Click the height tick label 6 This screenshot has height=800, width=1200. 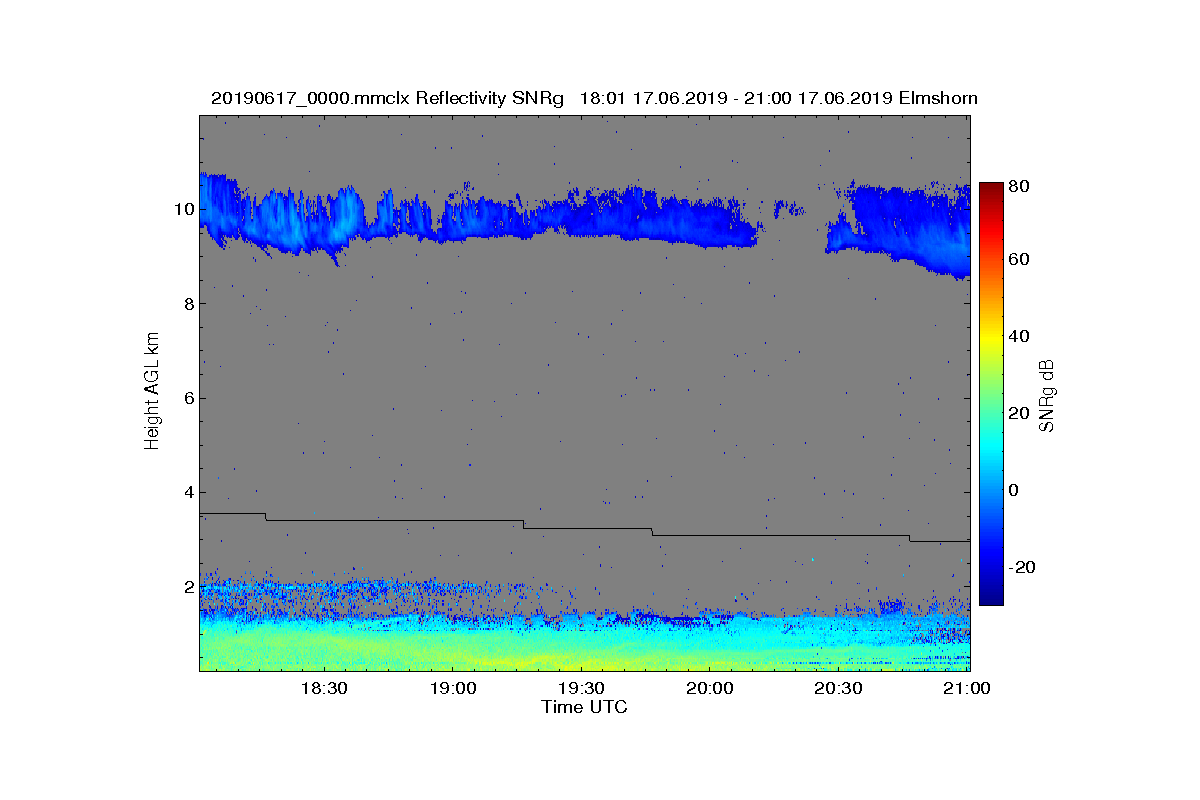pyautogui.click(x=189, y=398)
